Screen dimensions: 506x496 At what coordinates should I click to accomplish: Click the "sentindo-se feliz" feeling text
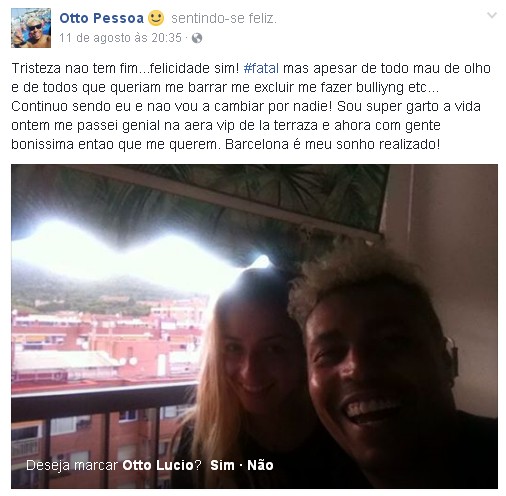point(224,19)
